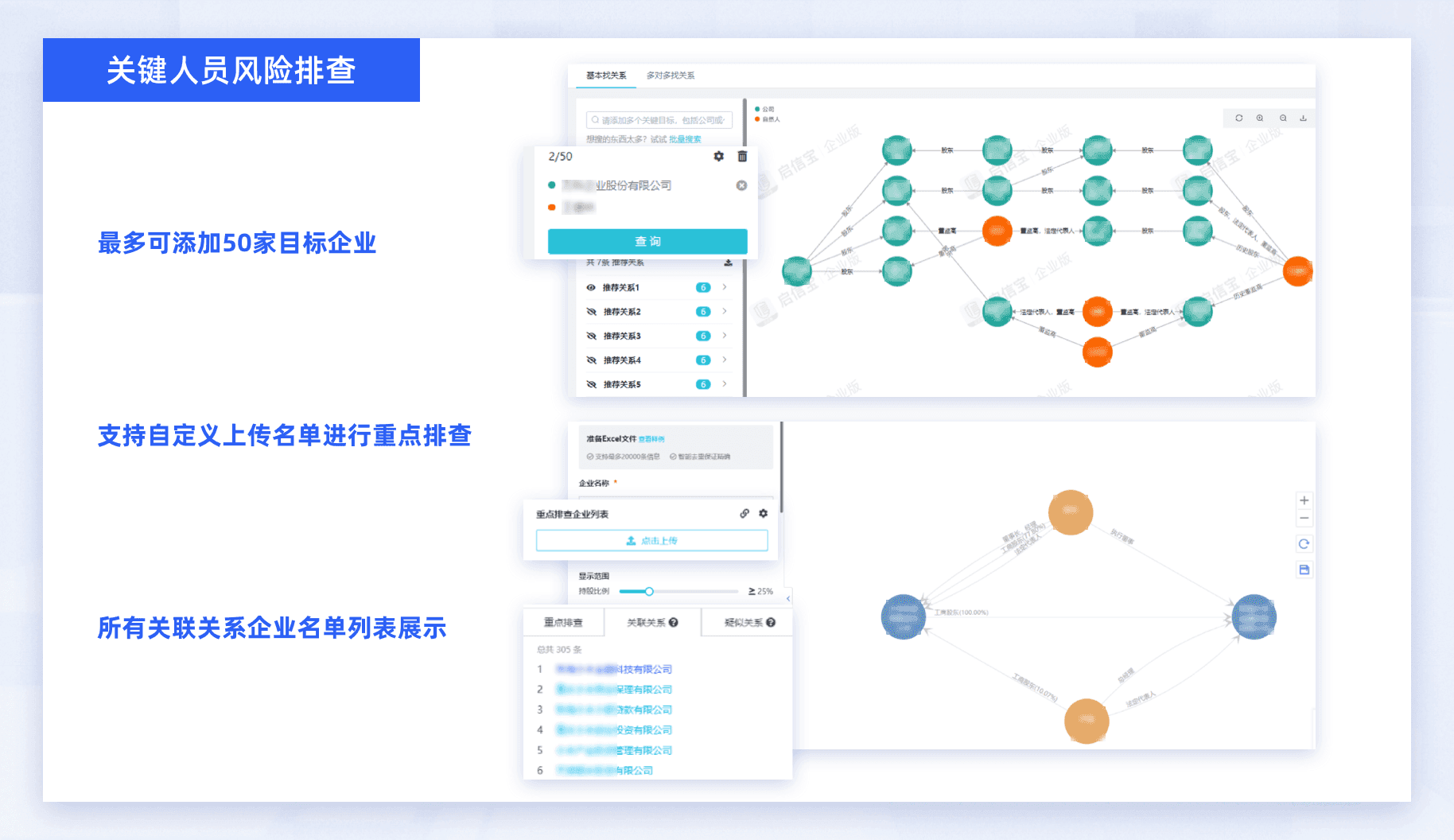This screenshot has height=840, width=1454.
Task: Open the 重点排查 tab
Action: pos(563,623)
